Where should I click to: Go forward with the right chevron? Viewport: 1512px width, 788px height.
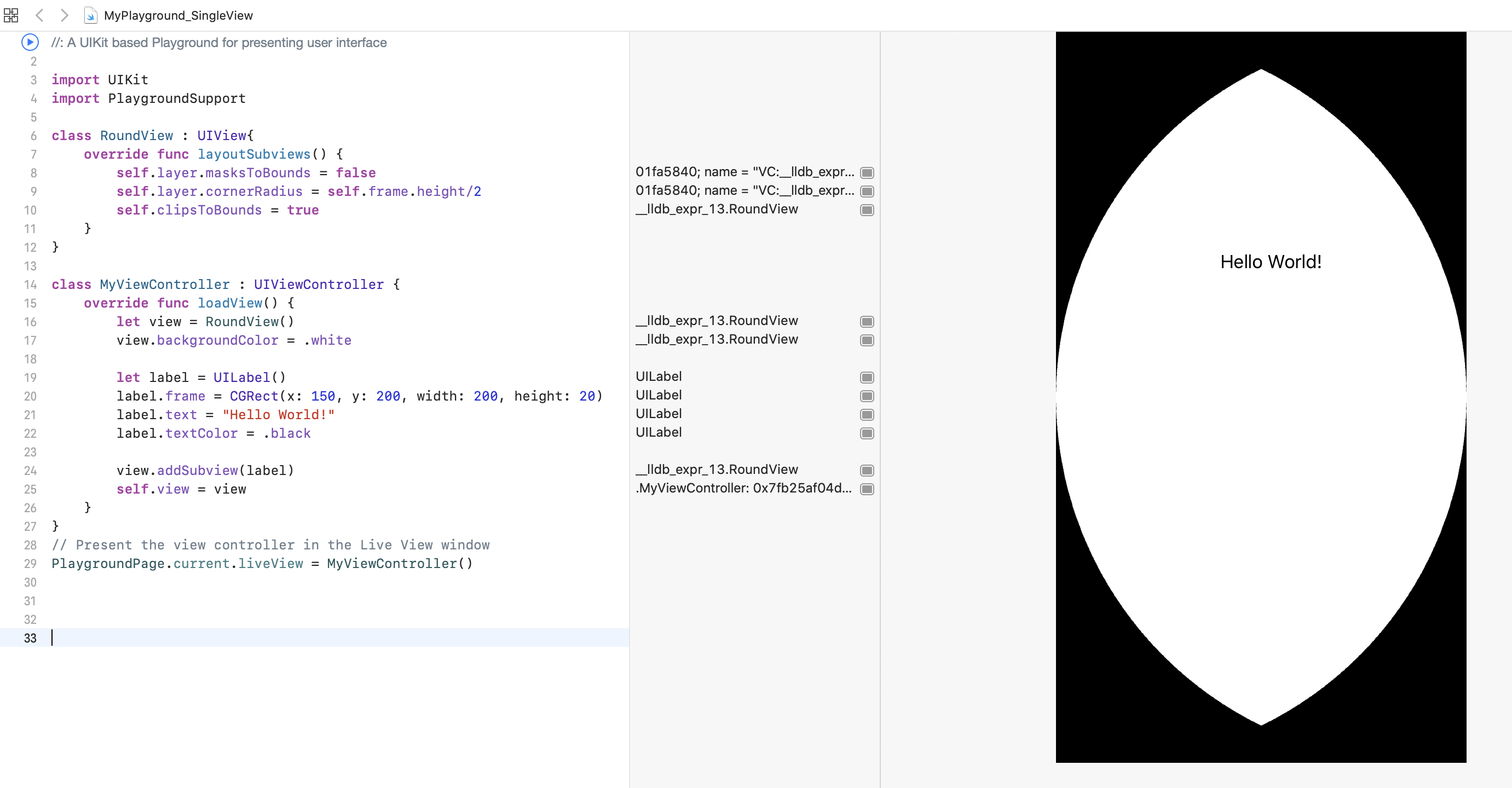(x=65, y=15)
